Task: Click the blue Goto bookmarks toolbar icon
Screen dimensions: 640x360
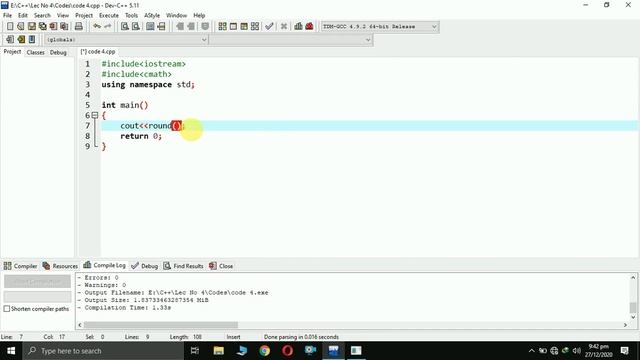Action: [x=32, y=40]
